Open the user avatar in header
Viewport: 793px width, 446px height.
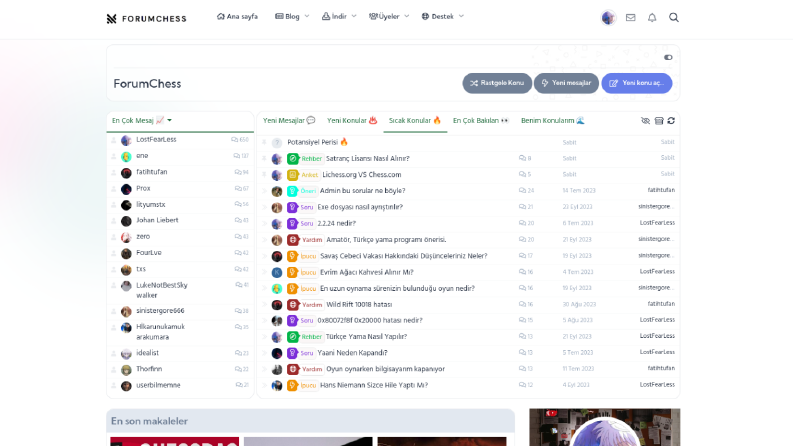point(608,18)
